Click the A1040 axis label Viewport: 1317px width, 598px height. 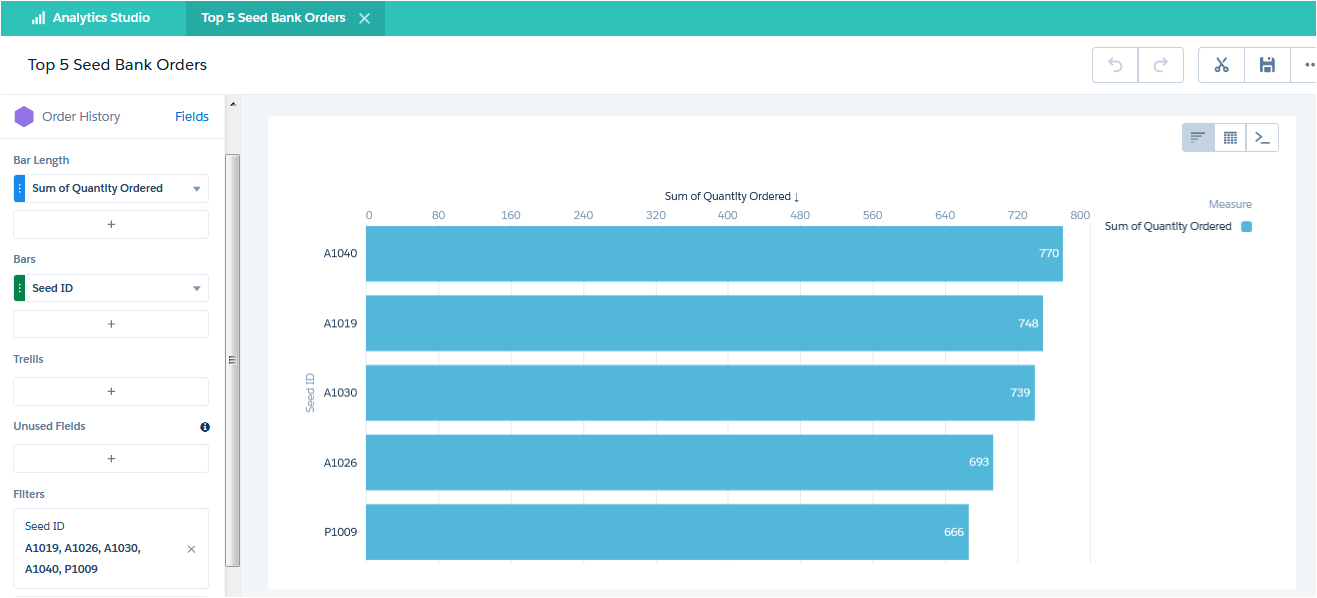click(340, 254)
